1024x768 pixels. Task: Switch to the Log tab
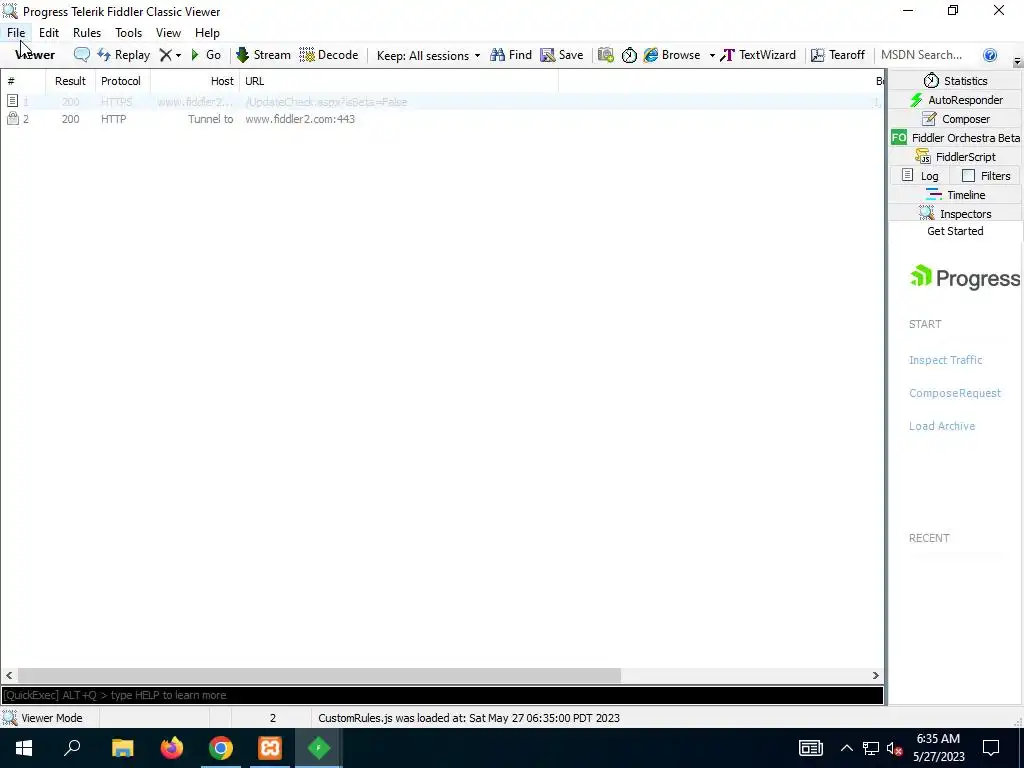(x=920, y=176)
